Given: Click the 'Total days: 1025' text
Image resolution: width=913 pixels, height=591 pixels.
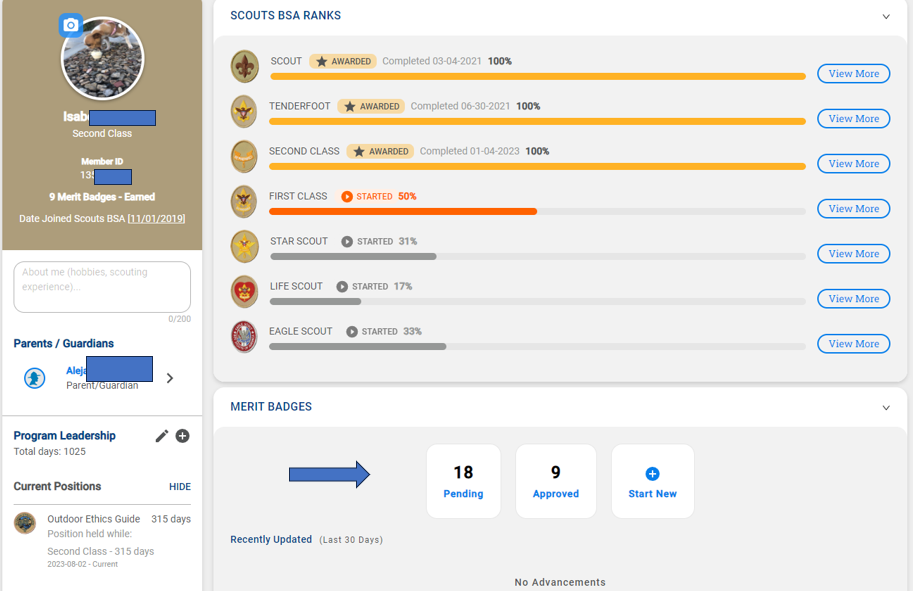Looking at the screenshot, I should point(49,452).
